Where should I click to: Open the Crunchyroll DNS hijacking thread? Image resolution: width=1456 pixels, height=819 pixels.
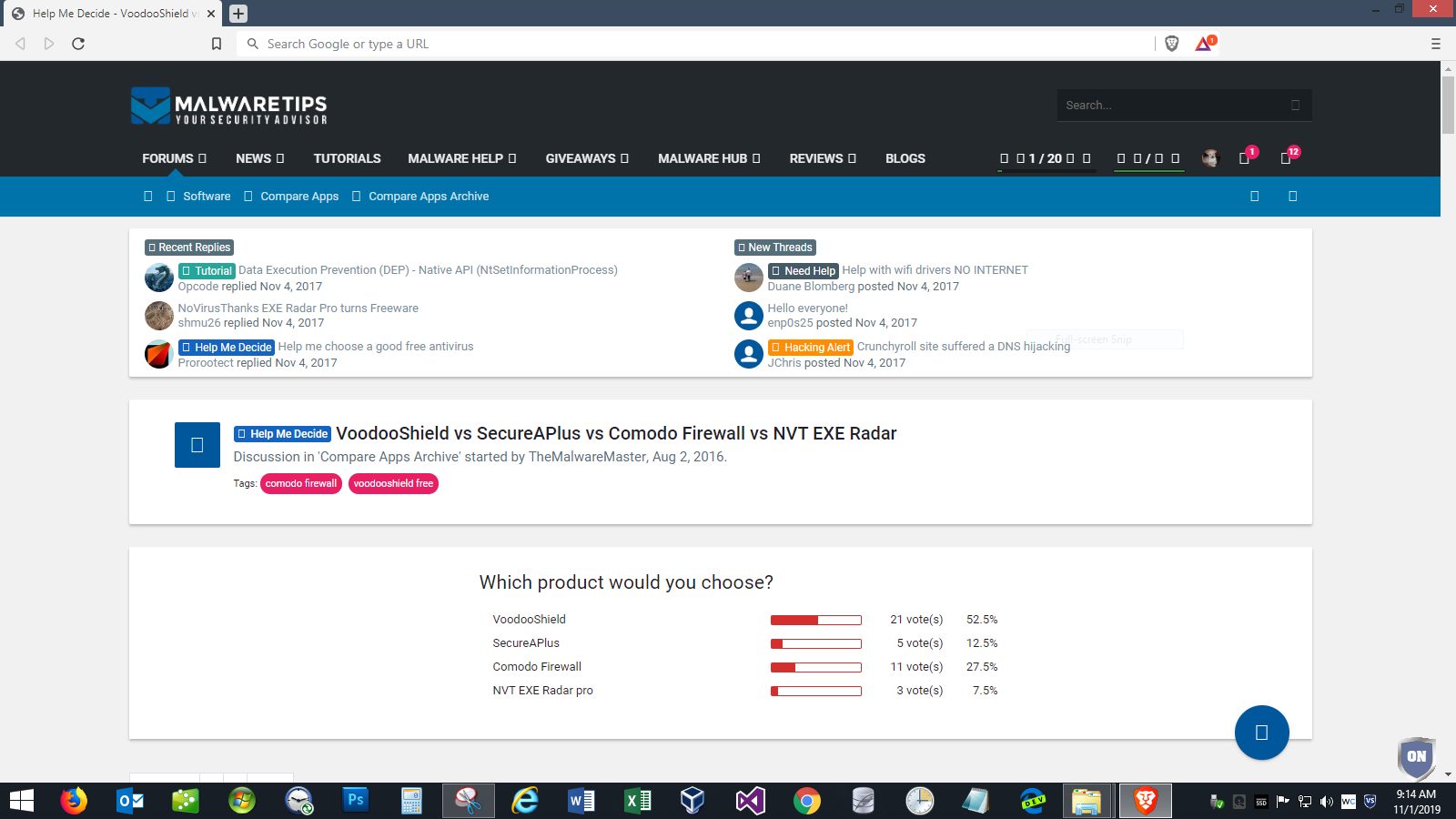964,347
